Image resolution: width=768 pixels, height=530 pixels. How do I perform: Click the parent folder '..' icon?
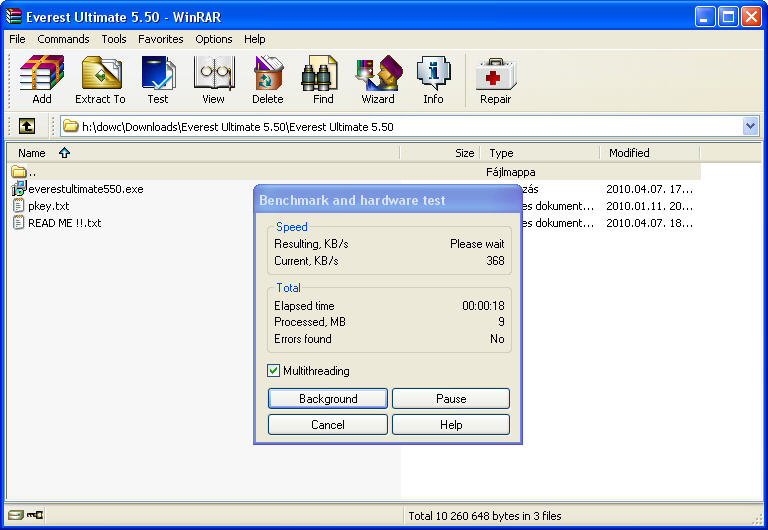click(19, 171)
